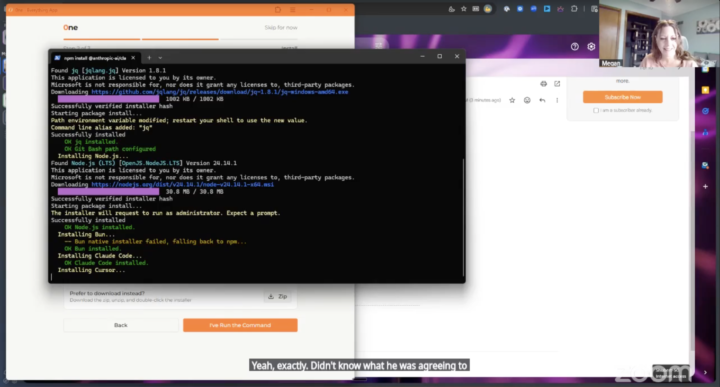Add emoji reaction to the email
Image resolution: width=720 pixels, height=387 pixels.
[527, 100]
